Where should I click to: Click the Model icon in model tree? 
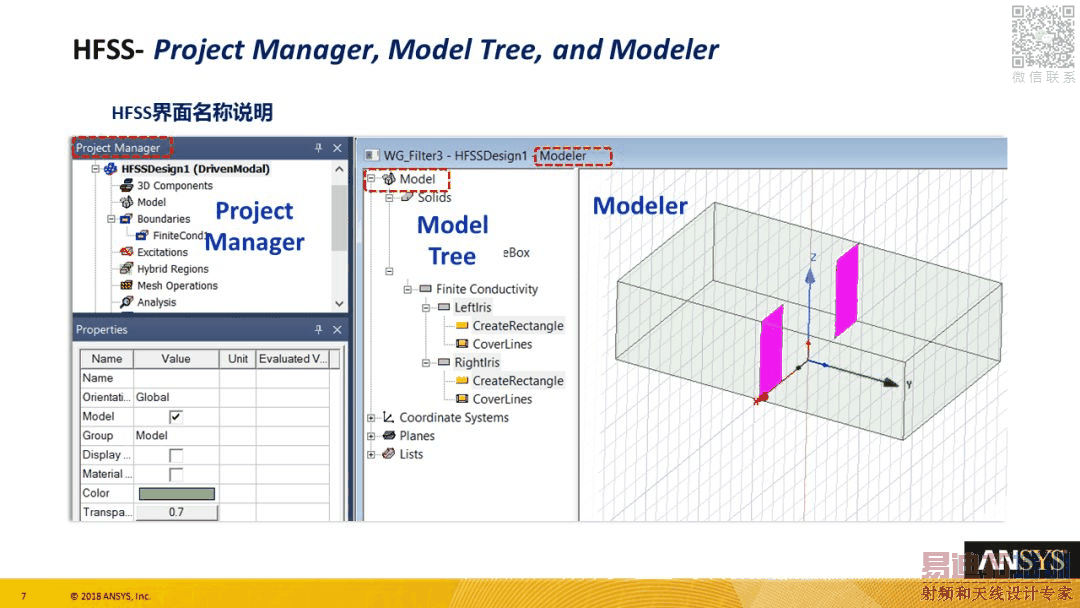click(389, 179)
